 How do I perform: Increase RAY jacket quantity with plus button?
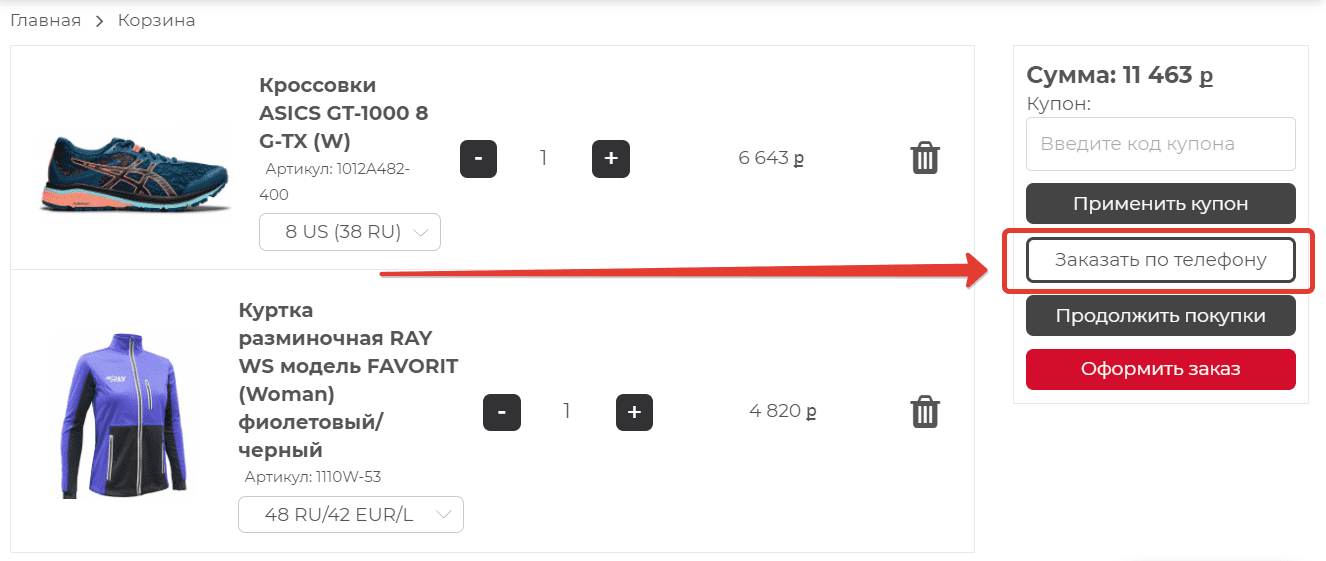pyautogui.click(x=634, y=412)
